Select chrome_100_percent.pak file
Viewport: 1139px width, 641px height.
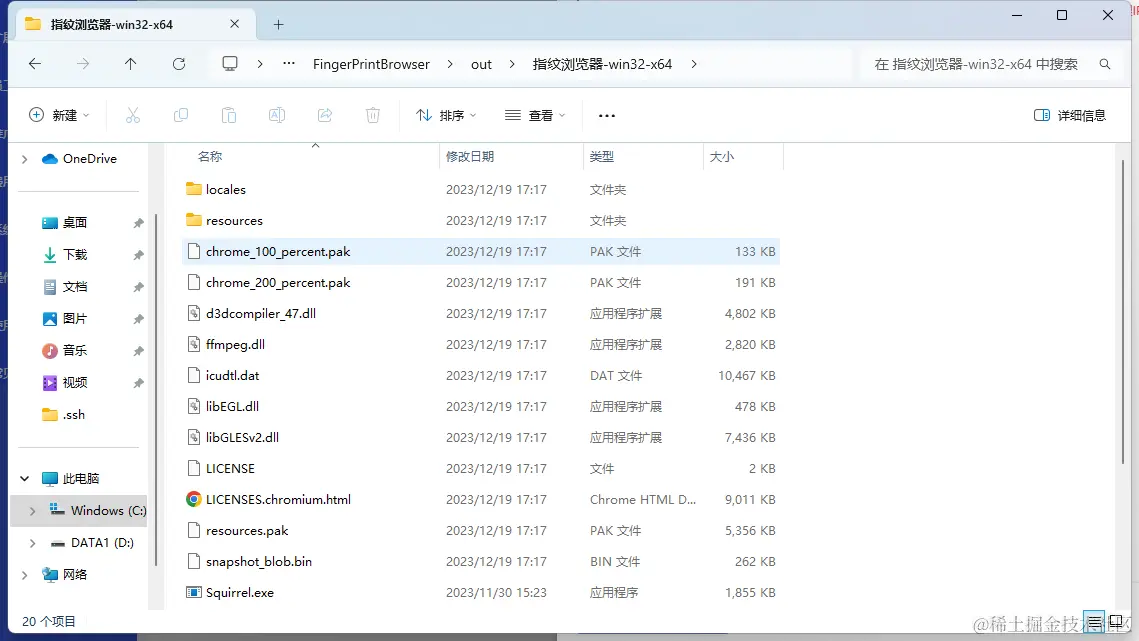coord(480,251)
